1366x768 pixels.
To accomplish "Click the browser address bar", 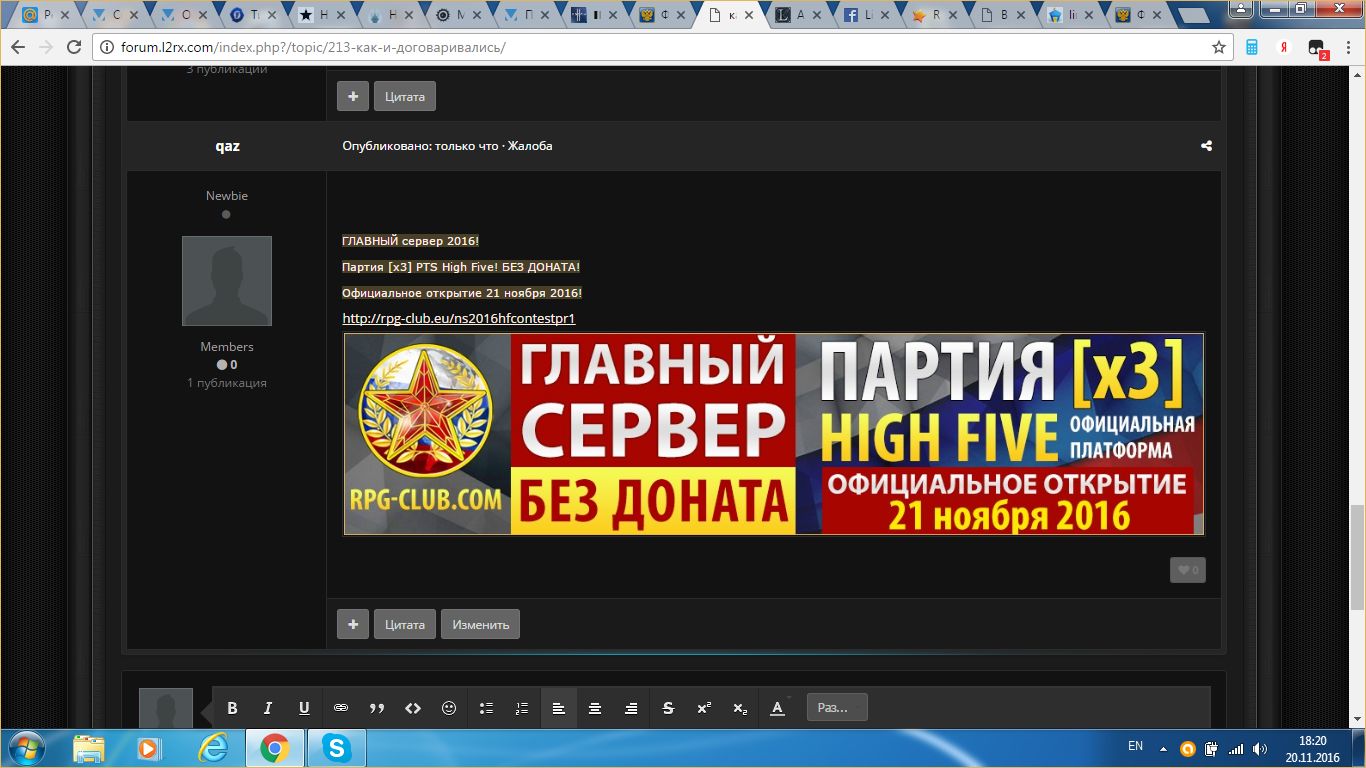I will coord(650,47).
